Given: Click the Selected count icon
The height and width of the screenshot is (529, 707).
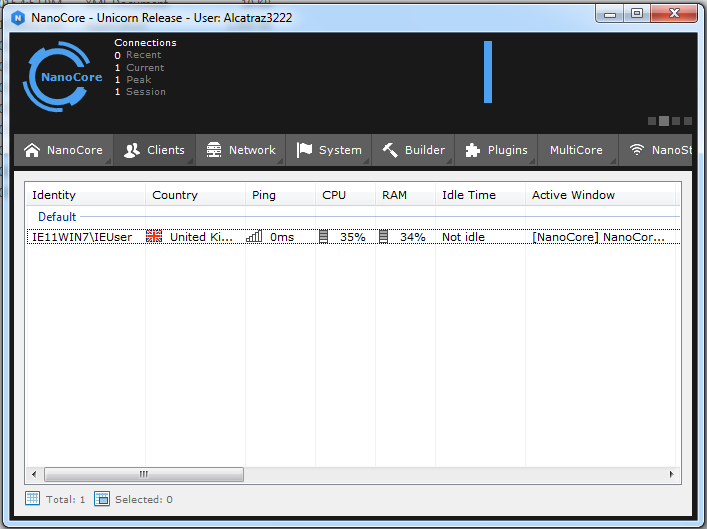Looking at the screenshot, I should [102, 498].
